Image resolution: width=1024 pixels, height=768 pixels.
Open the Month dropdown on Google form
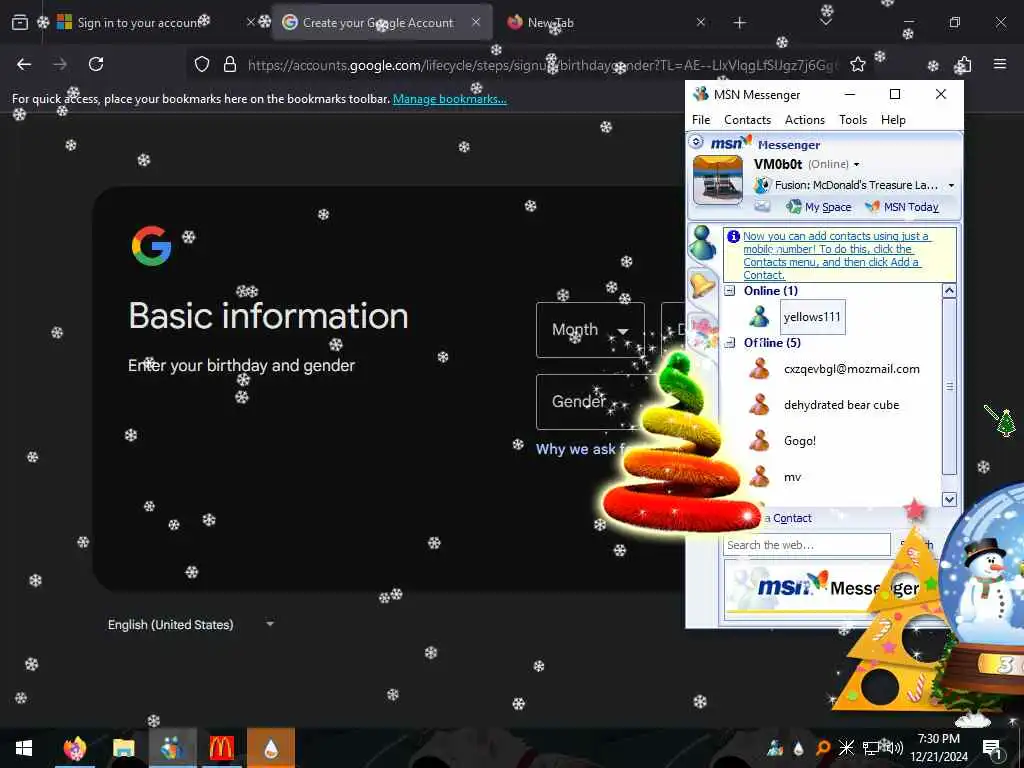(590, 330)
